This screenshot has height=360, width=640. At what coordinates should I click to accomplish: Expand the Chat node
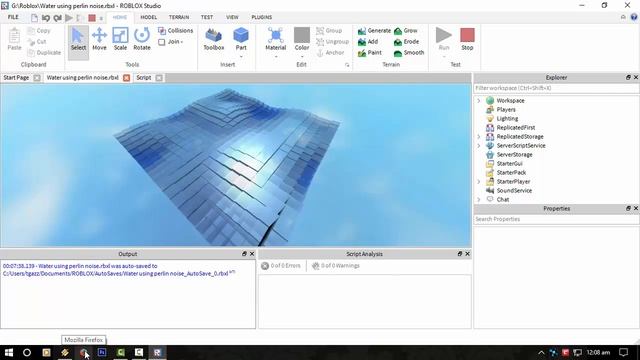(479, 200)
